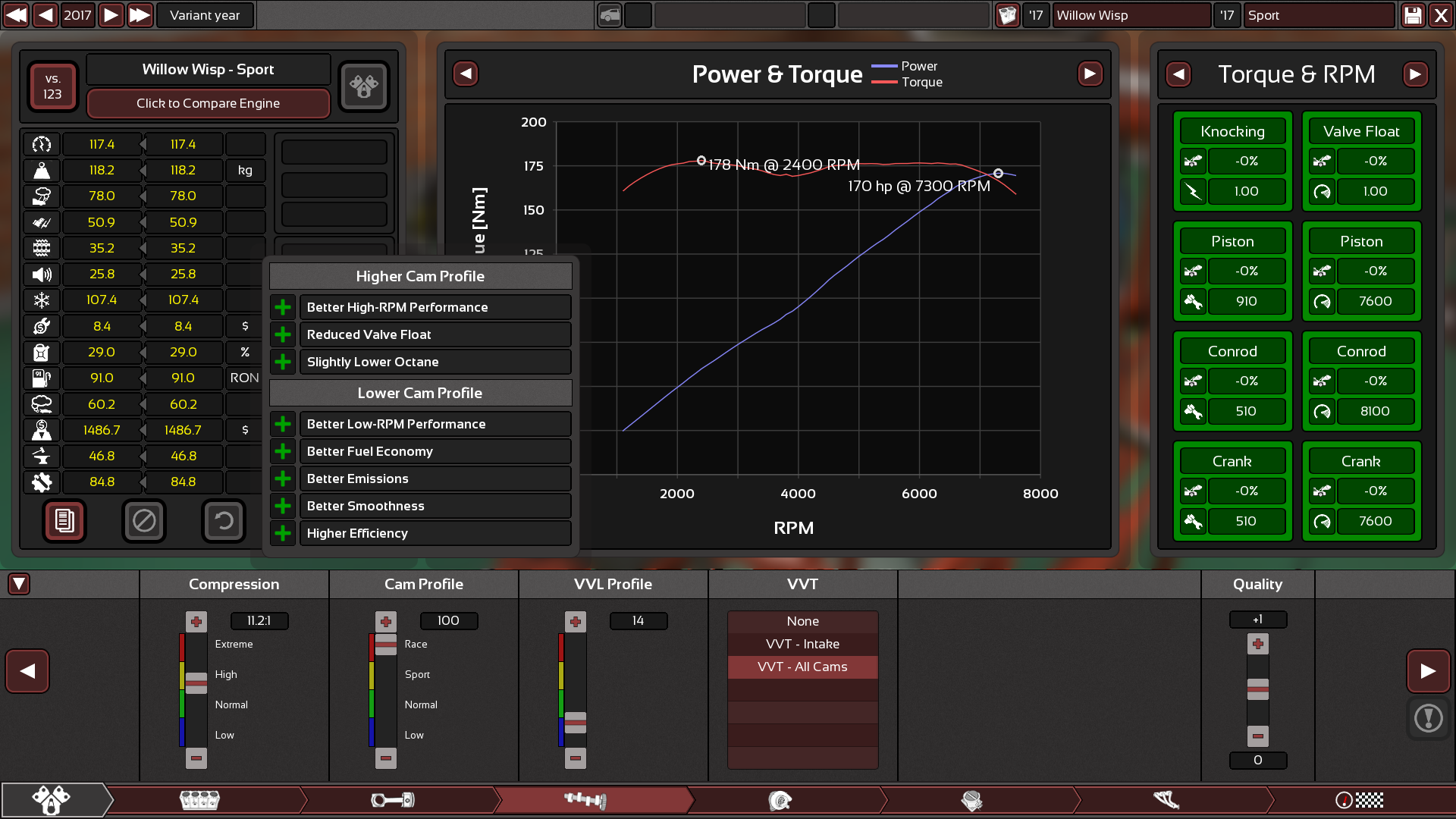Show next graph after Power & Torque

(1090, 74)
